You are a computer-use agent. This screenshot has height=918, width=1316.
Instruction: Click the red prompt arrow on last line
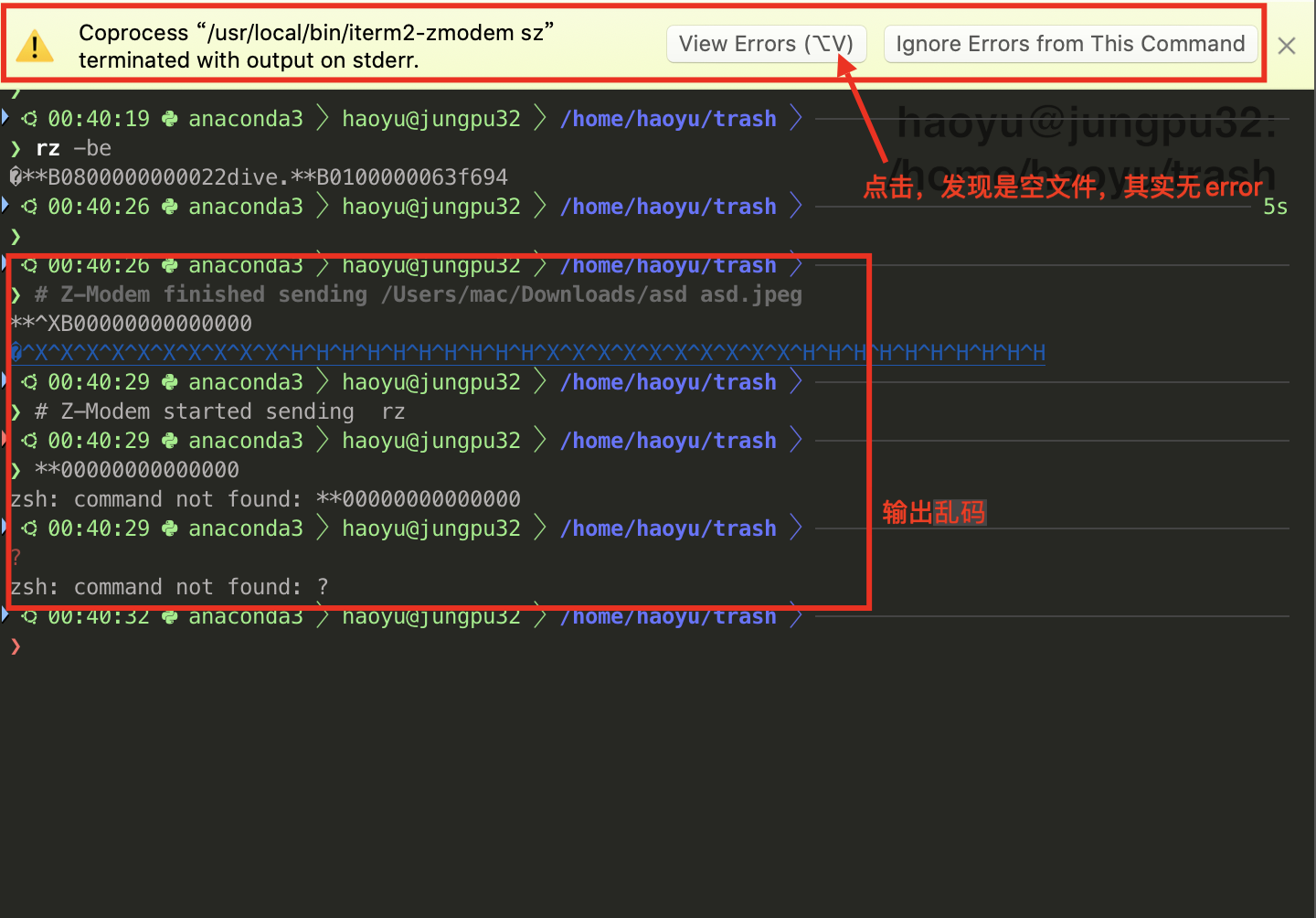(16, 646)
